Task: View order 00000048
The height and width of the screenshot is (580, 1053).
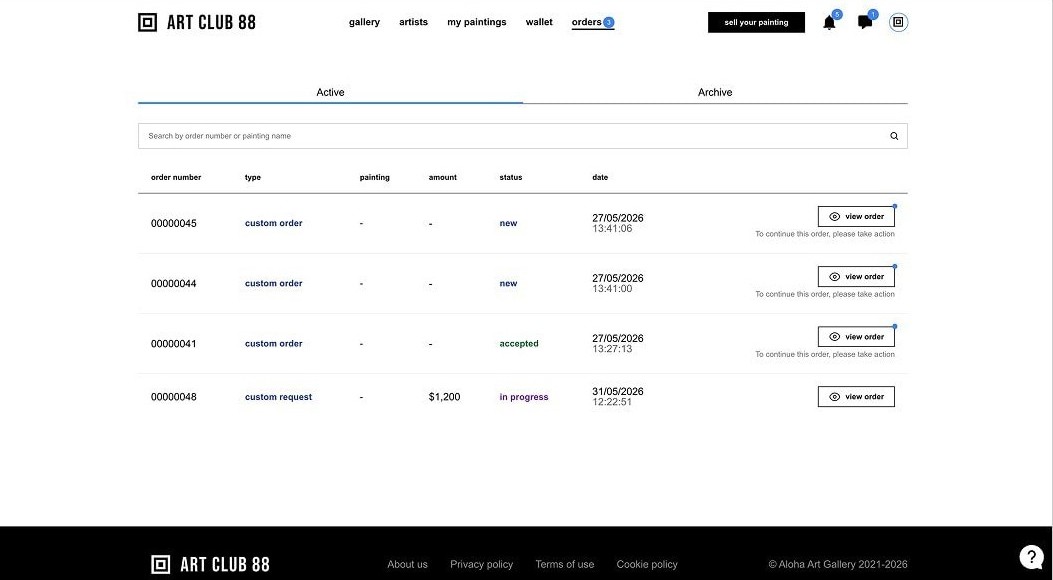Action: pyautogui.click(x=856, y=397)
